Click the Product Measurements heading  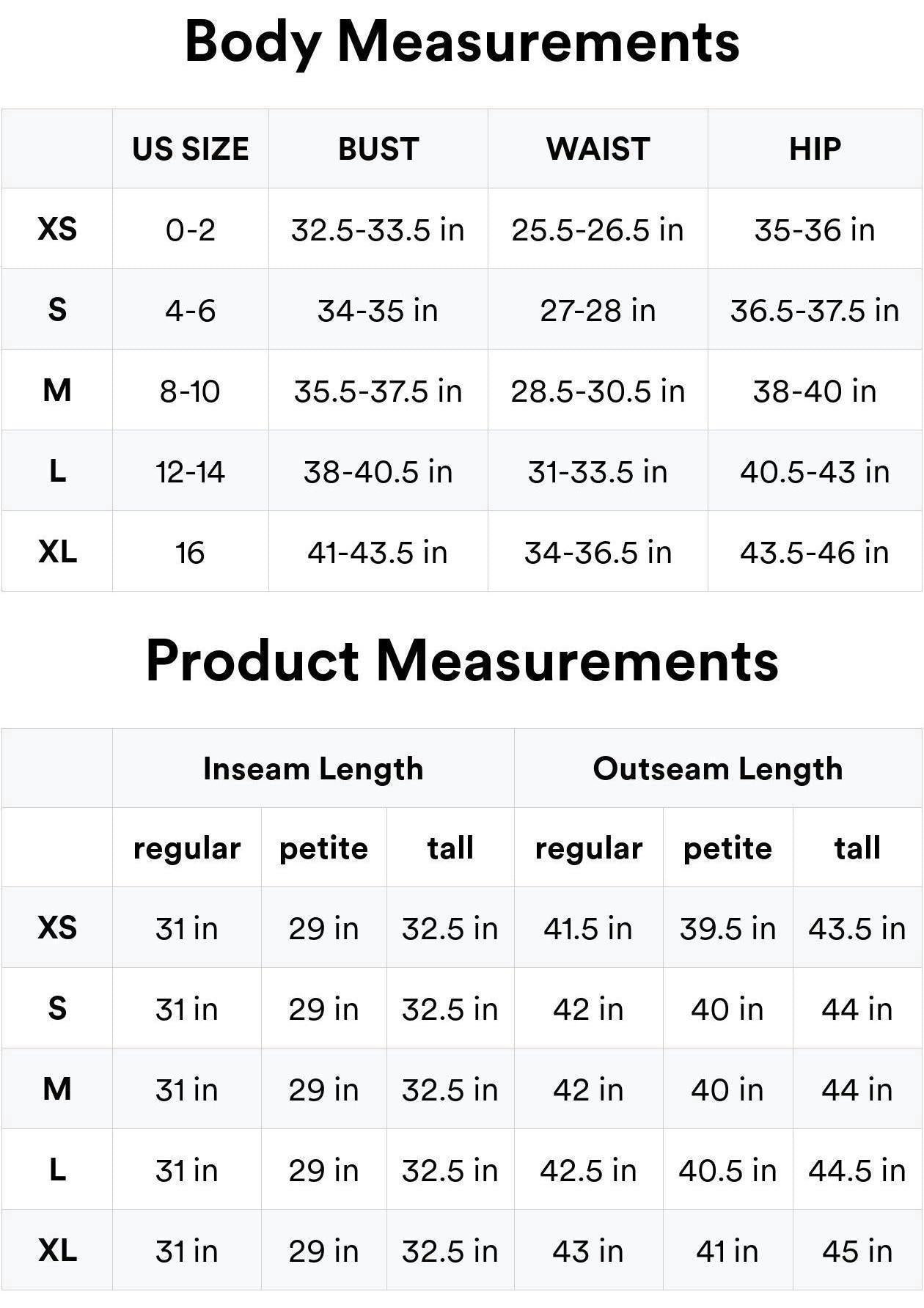tap(462, 661)
